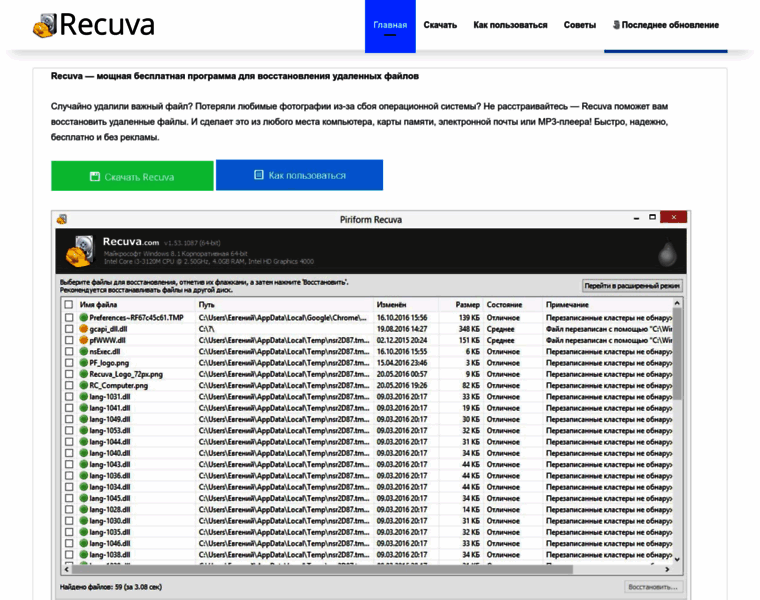
Task: Click the green status dot of lang-1040.dll
Action: 83,453
